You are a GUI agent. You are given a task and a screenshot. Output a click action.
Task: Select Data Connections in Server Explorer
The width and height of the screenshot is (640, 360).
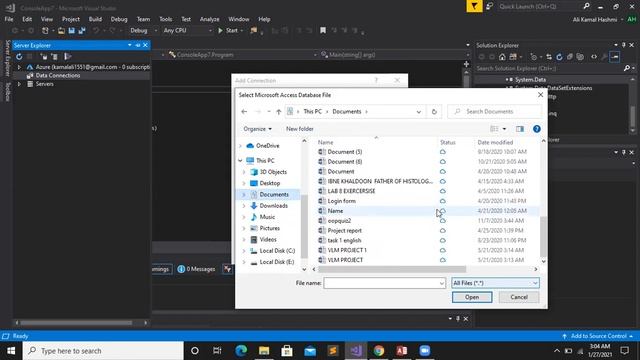[x=58, y=76]
